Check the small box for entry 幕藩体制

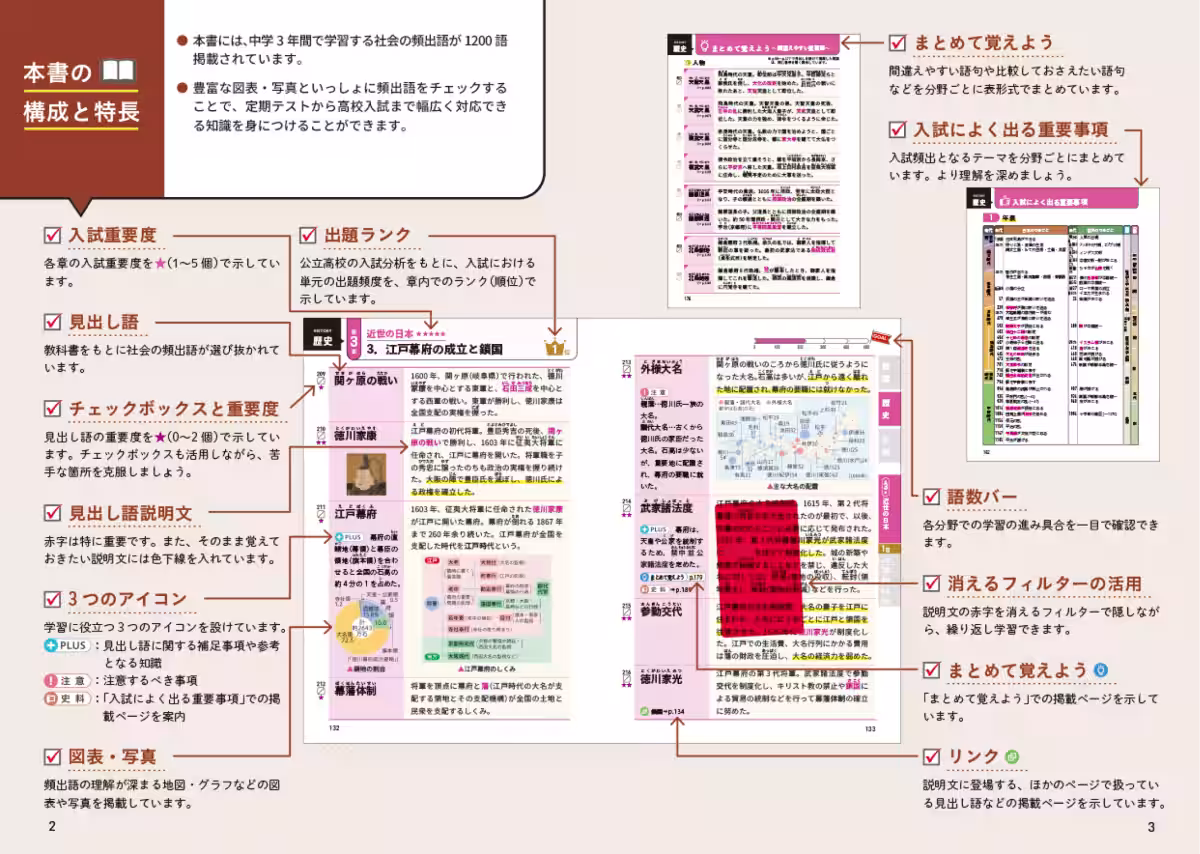point(322,692)
